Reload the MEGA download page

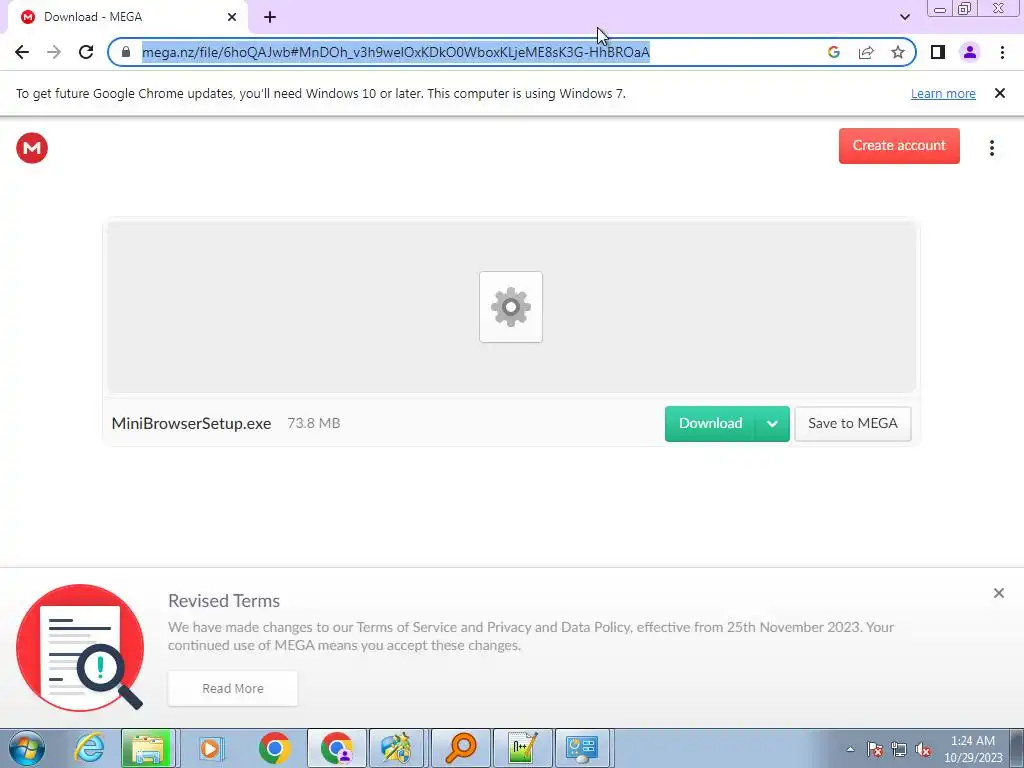coord(86,52)
